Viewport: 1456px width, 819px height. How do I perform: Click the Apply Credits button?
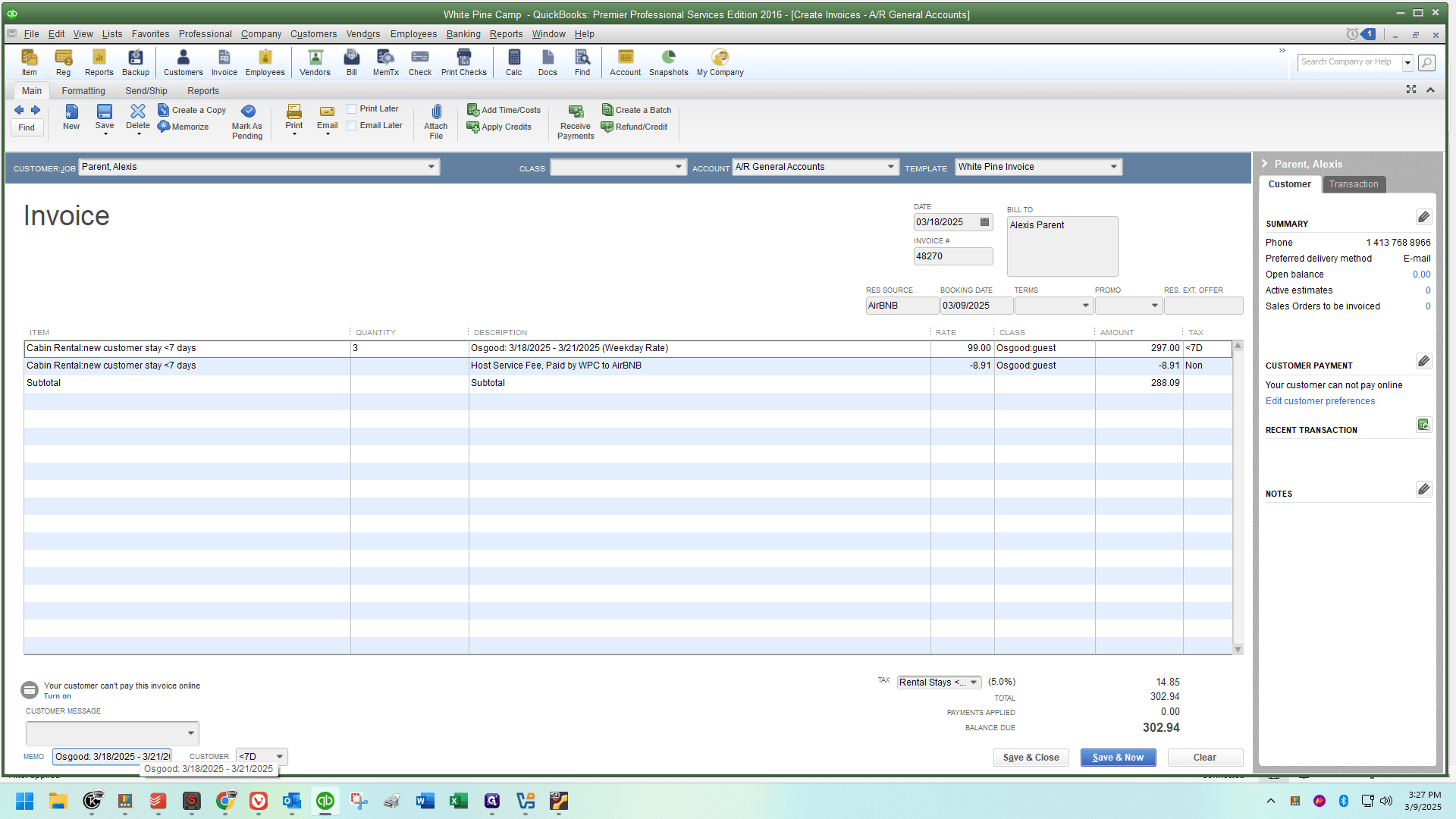click(499, 127)
